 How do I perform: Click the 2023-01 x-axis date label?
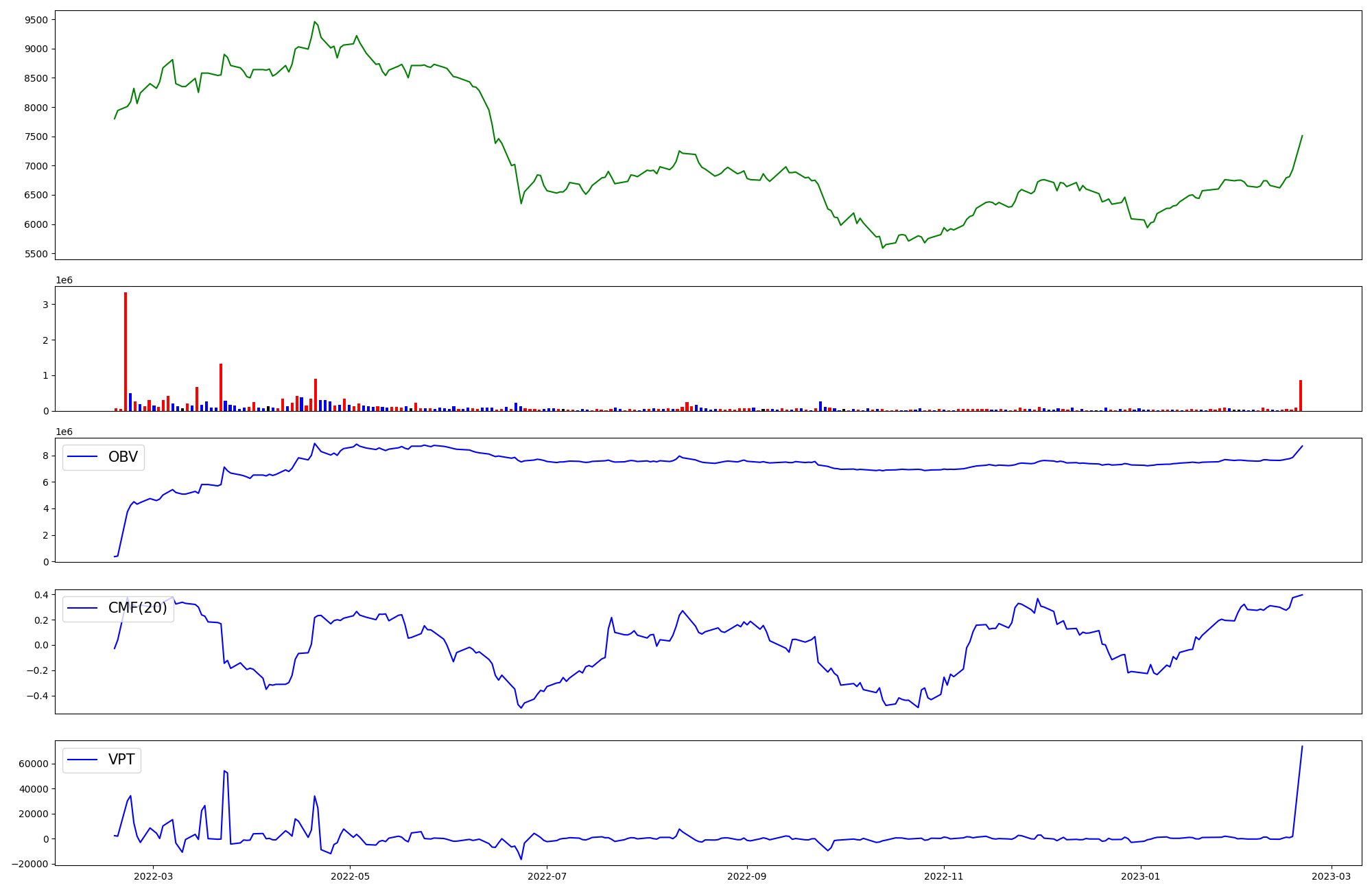(x=1141, y=876)
